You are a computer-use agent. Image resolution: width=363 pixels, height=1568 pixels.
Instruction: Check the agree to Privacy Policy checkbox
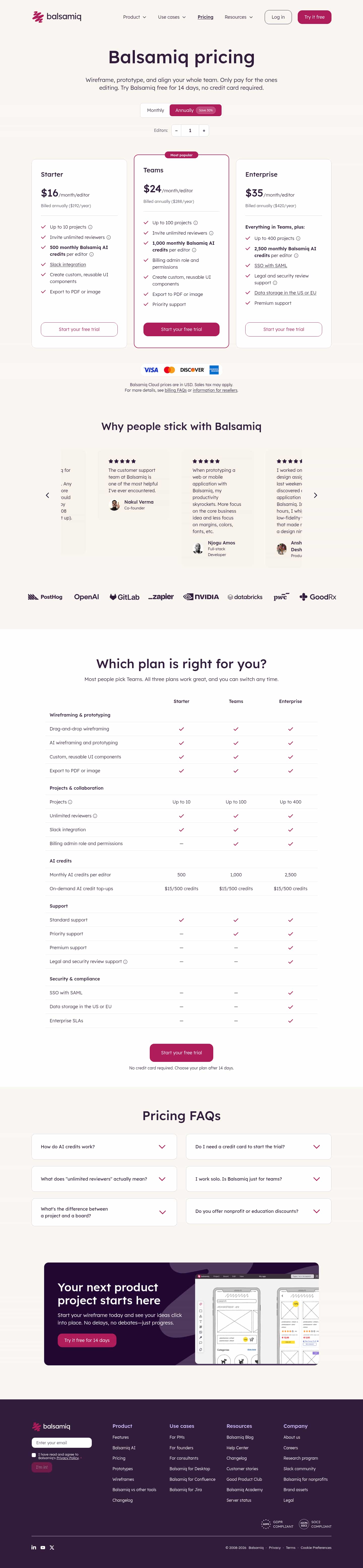(x=34, y=1455)
